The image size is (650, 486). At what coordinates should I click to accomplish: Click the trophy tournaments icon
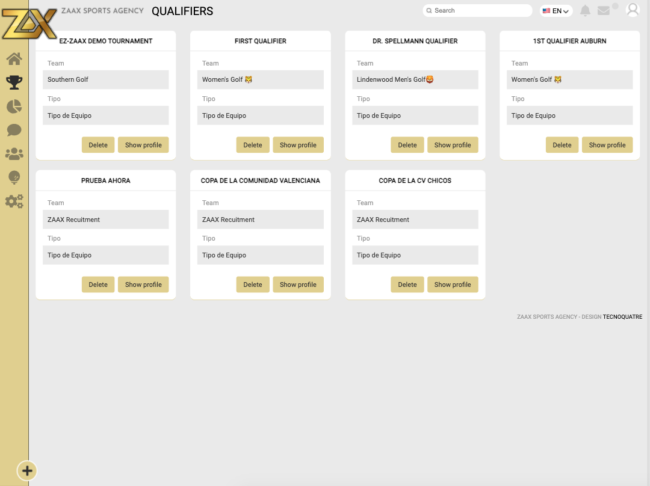pos(14,83)
